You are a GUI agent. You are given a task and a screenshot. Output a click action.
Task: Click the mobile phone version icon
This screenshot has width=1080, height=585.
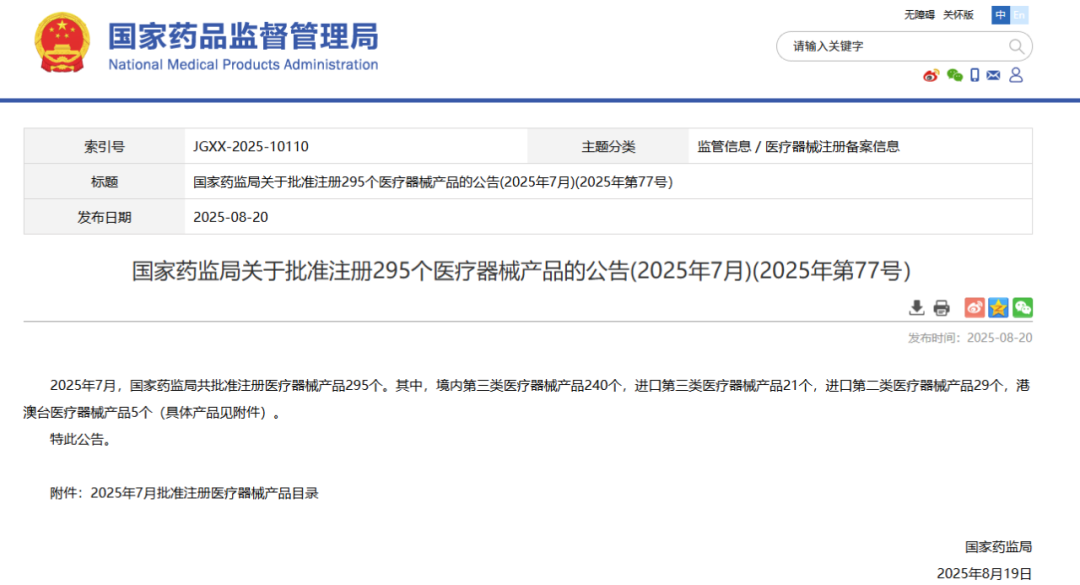(x=974, y=75)
